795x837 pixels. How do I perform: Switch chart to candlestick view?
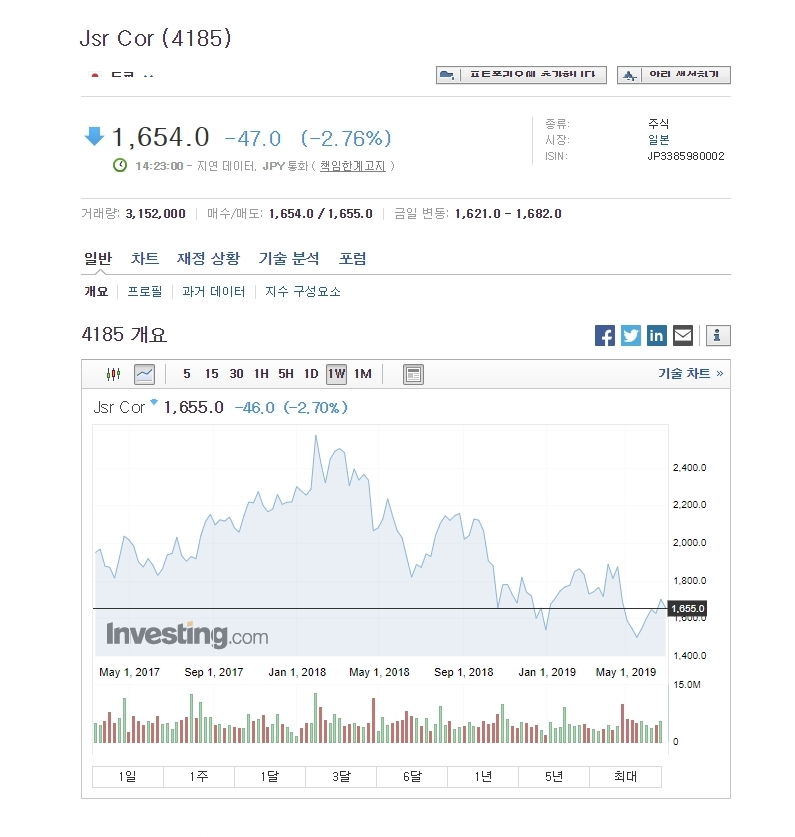tap(113, 374)
